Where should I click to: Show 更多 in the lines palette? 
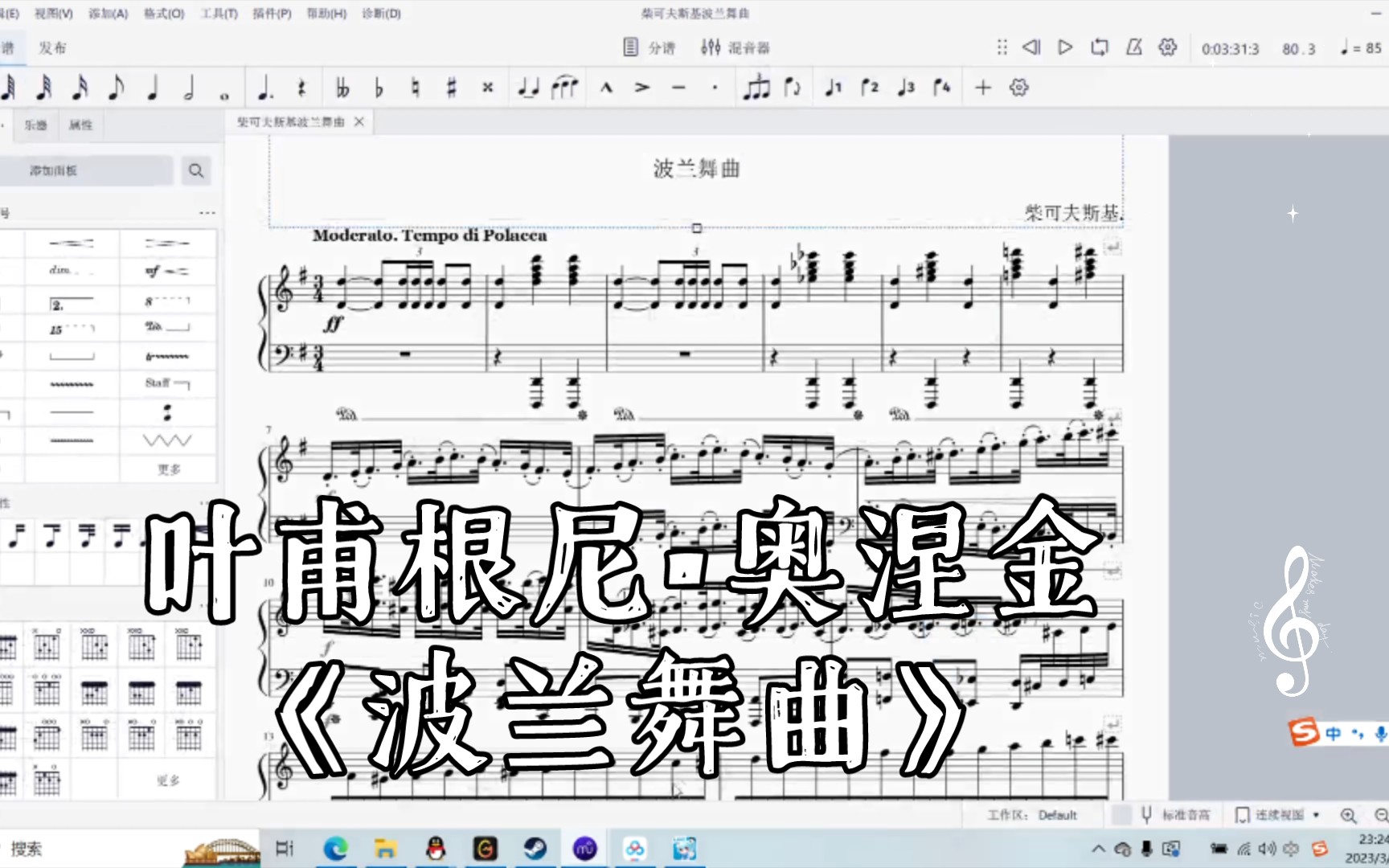click(x=169, y=469)
